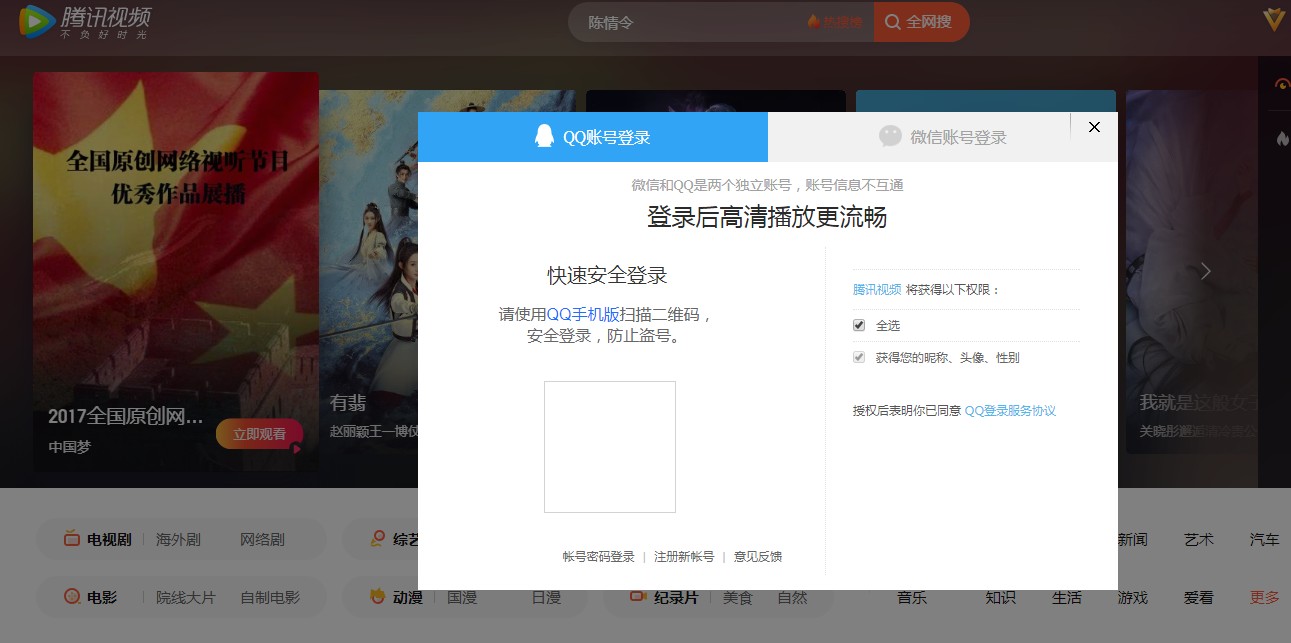Click the TV series category icon
Screen dimensions: 1291x643
click(x=72, y=539)
